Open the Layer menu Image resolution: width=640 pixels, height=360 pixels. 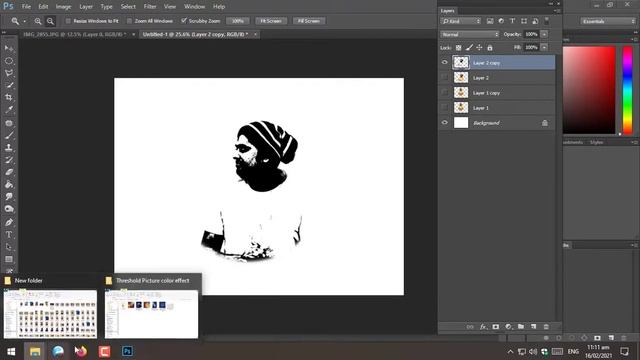[x=86, y=7]
